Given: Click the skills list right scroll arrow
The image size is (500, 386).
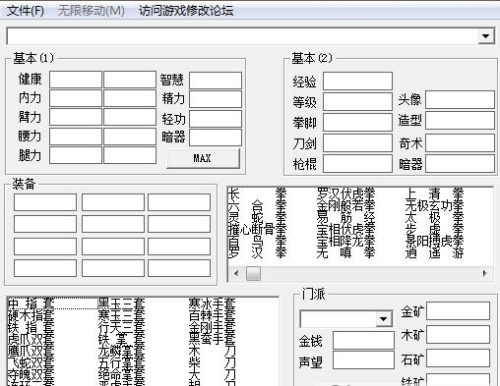Looking at the screenshot, I should pos(485,273).
